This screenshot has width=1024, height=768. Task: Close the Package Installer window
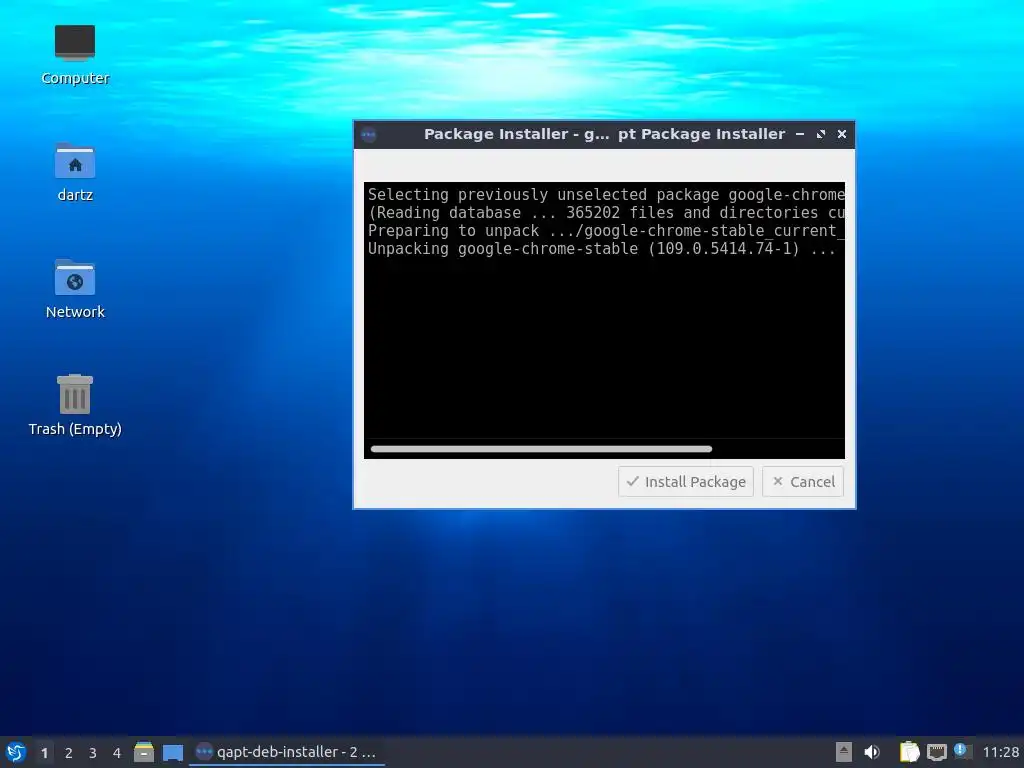click(x=842, y=134)
